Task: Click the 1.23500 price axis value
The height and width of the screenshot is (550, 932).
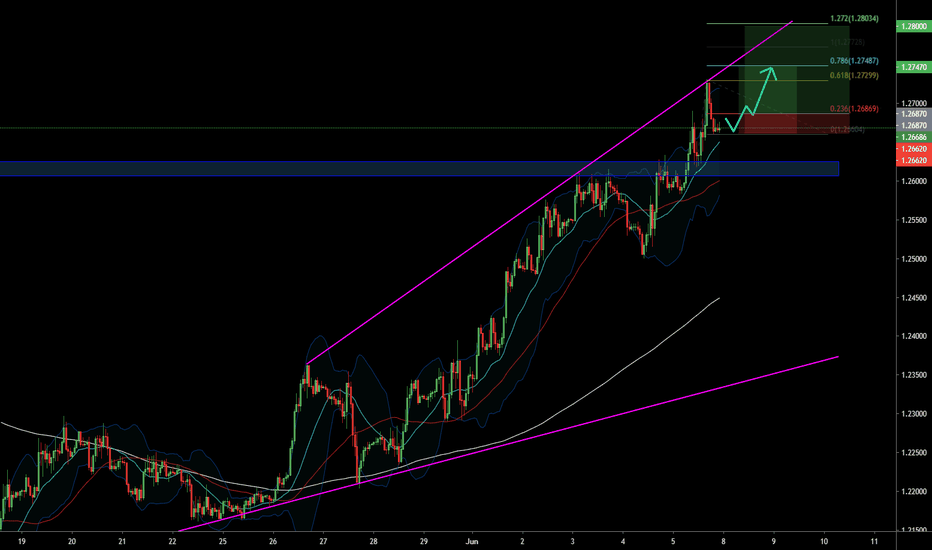Action: [x=914, y=375]
